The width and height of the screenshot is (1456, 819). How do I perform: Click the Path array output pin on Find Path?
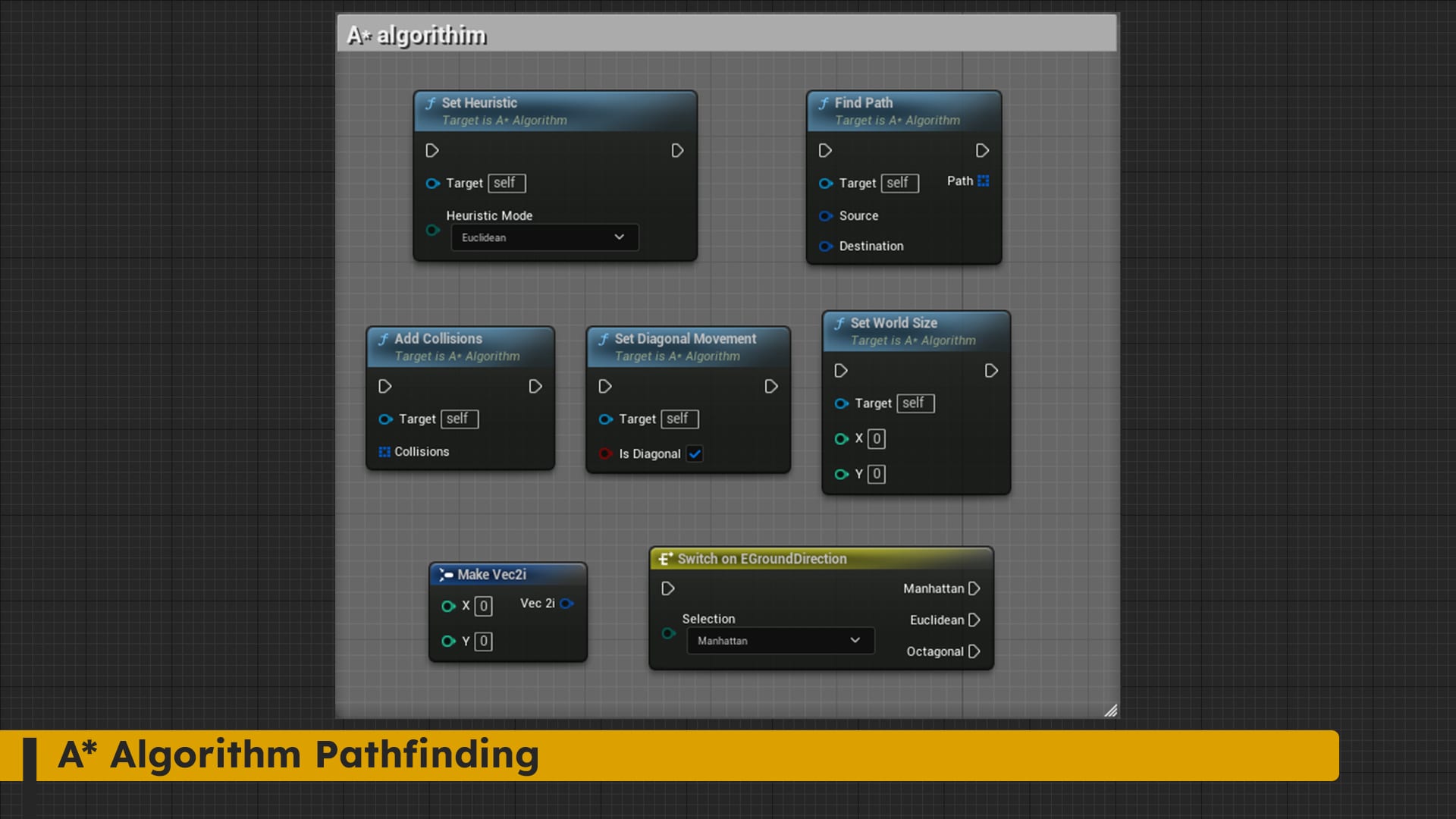point(983,180)
